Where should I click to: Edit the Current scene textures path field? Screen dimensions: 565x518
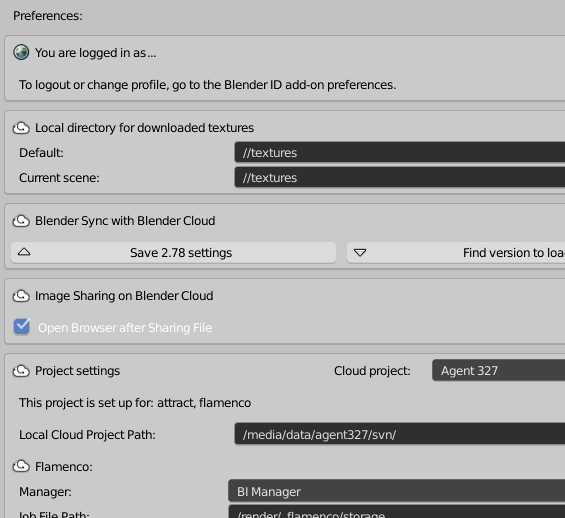[400, 177]
